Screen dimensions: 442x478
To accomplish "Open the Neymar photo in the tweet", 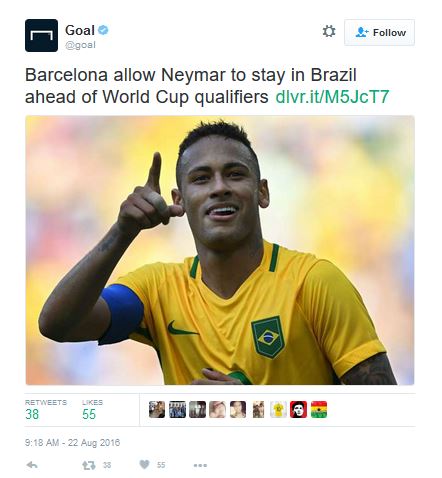I will click(220, 250).
